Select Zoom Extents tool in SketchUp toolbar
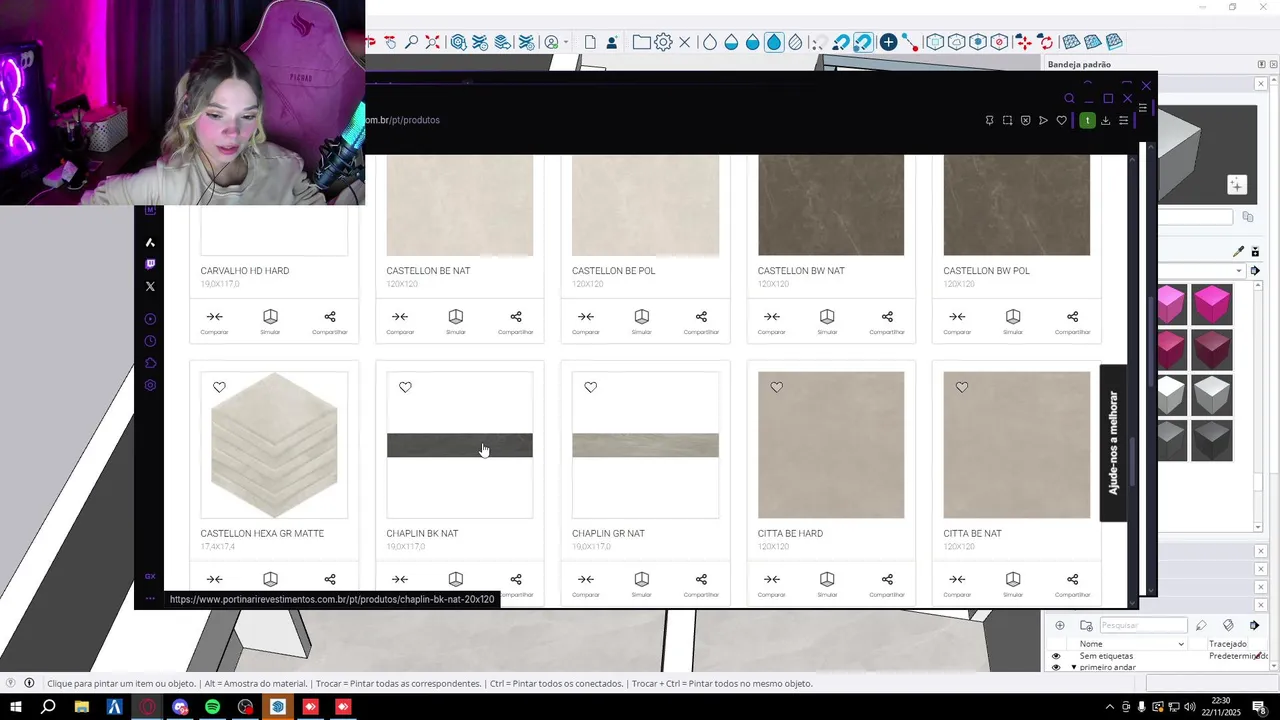1280x720 pixels. tap(432, 42)
